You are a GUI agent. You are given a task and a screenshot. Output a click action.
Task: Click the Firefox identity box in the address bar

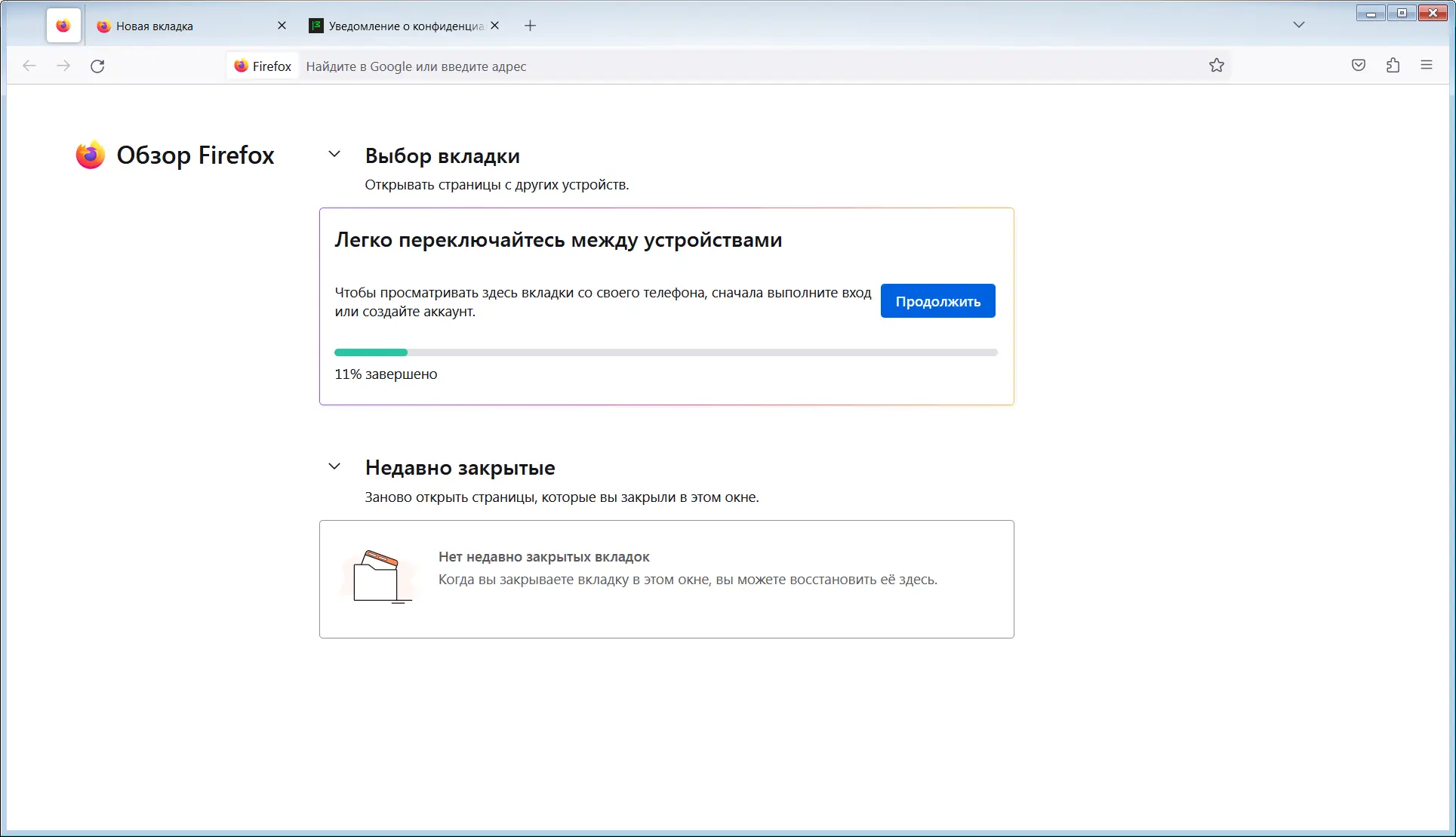(263, 66)
